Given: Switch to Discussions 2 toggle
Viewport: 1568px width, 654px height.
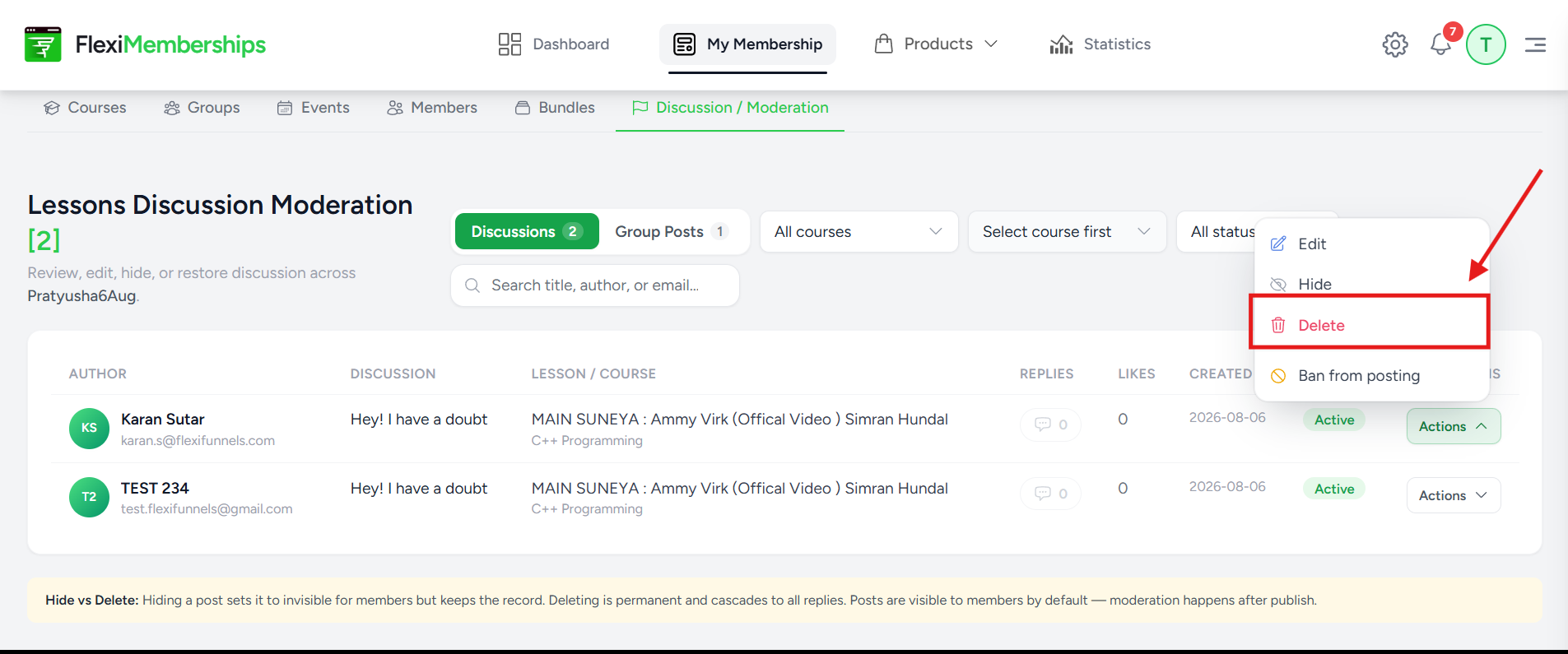Looking at the screenshot, I should (x=527, y=231).
